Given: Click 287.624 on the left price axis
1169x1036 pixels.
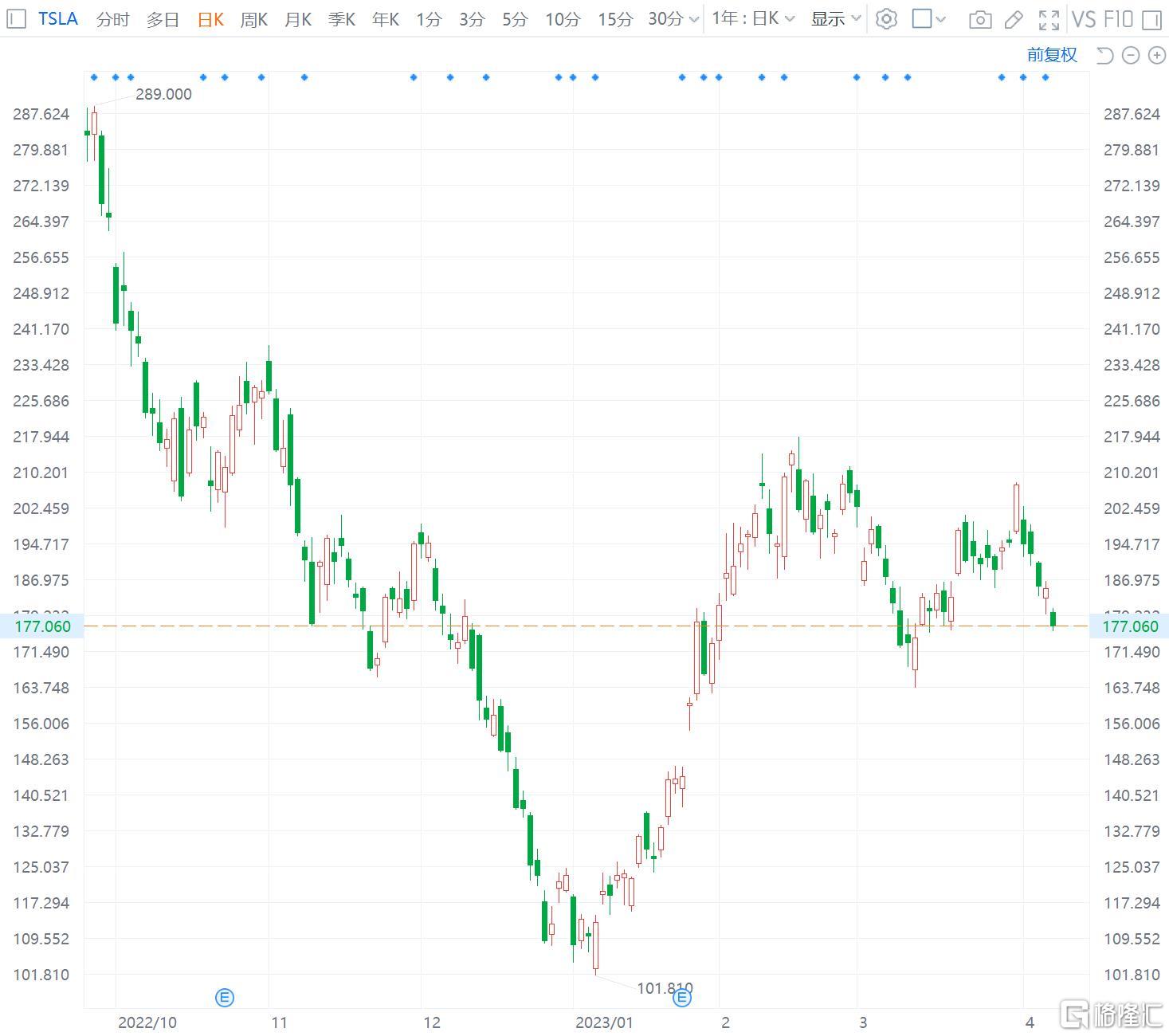Looking at the screenshot, I should point(41,114).
